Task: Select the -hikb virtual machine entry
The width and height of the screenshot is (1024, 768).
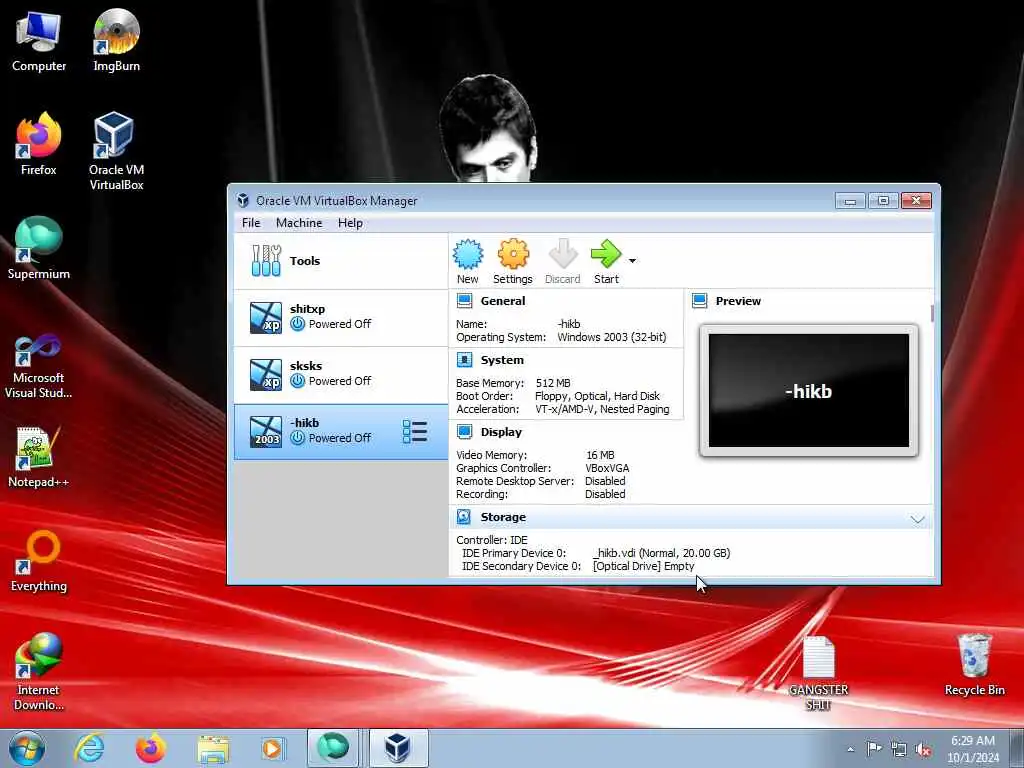Action: 341,432
